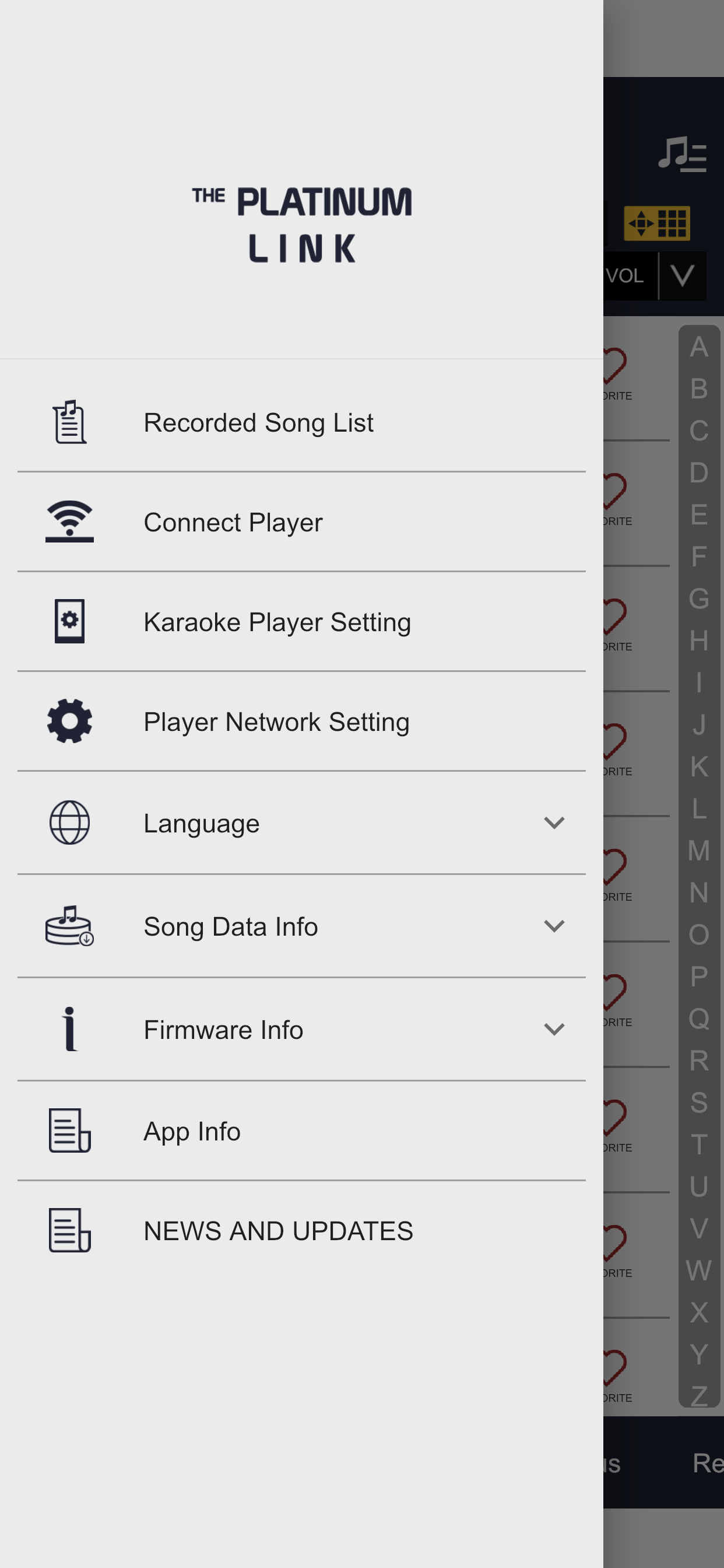Open NEWS AND UPDATES menu entry

click(x=302, y=1231)
